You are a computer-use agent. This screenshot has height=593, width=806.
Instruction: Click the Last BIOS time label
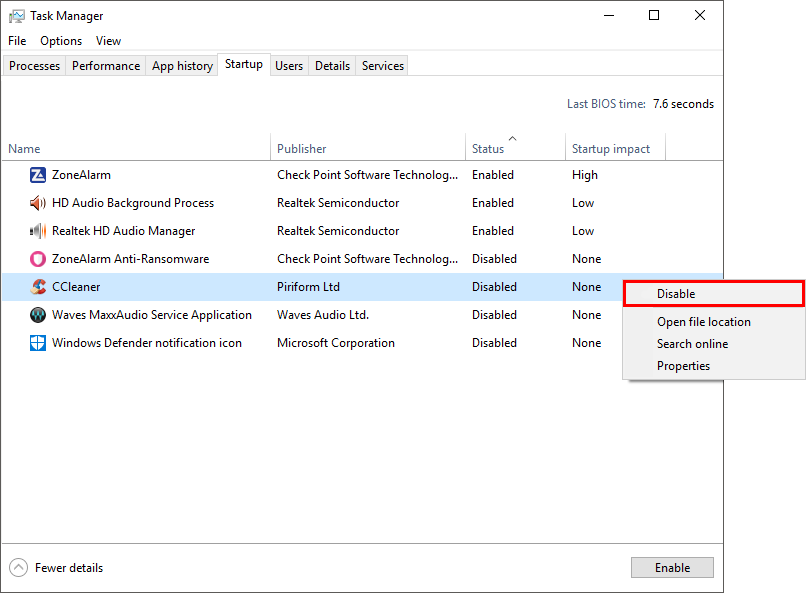pos(606,104)
